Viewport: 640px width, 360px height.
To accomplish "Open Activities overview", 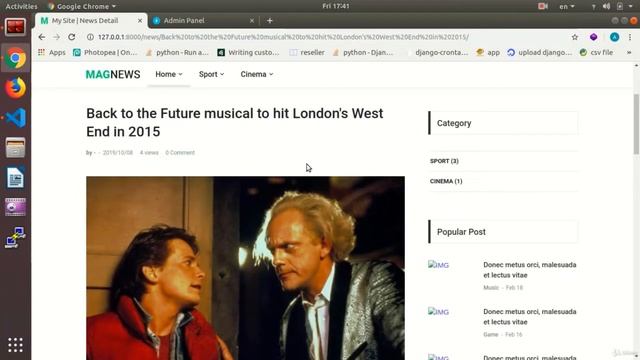I will tap(21, 6).
